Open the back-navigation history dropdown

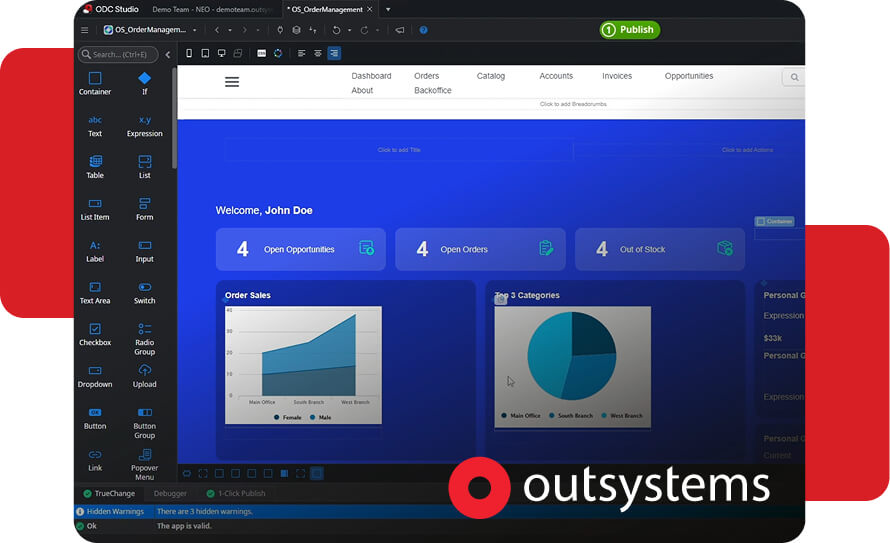(230, 30)
